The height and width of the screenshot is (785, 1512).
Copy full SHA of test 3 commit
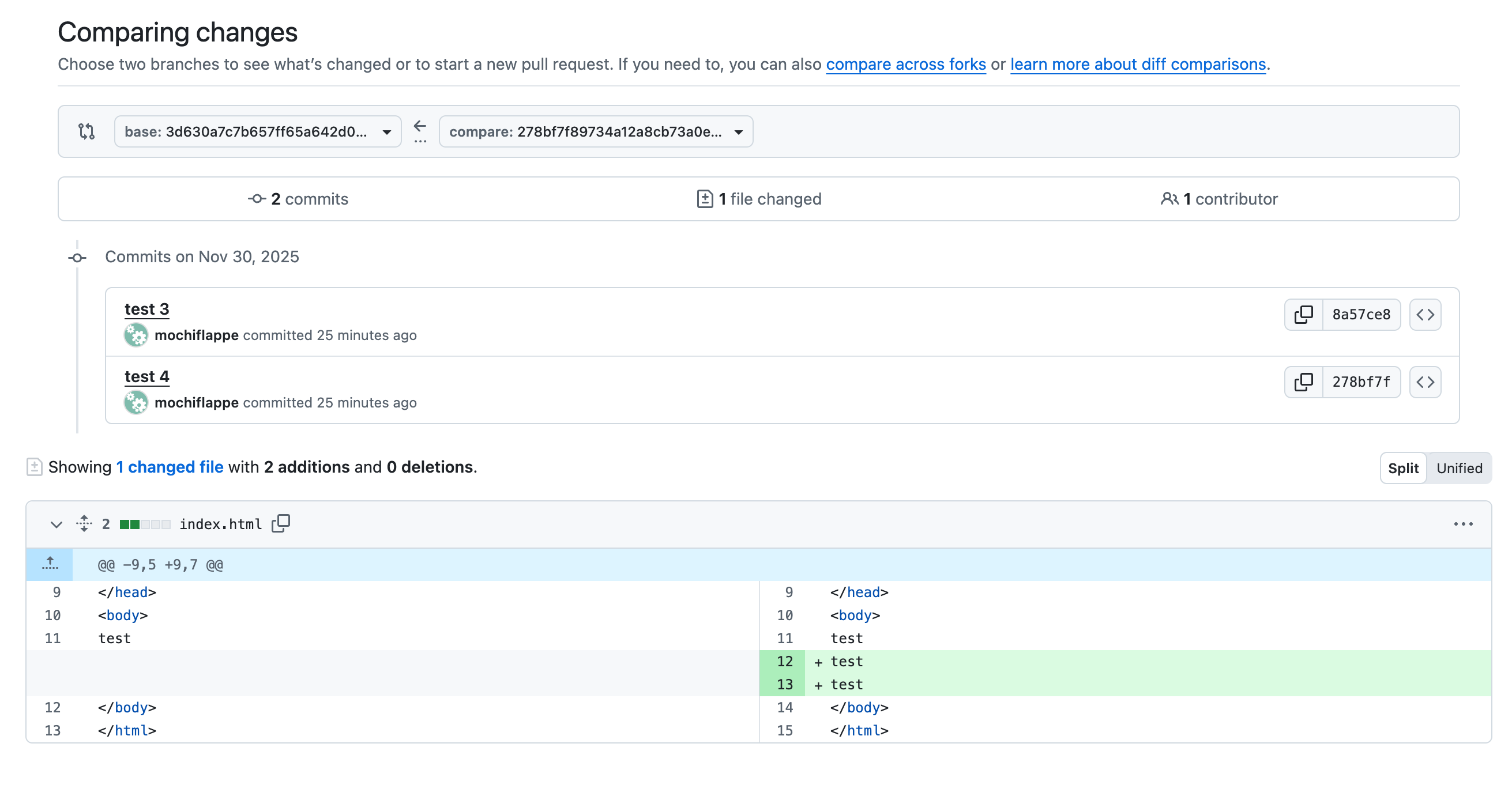[x=1303, y=315]
